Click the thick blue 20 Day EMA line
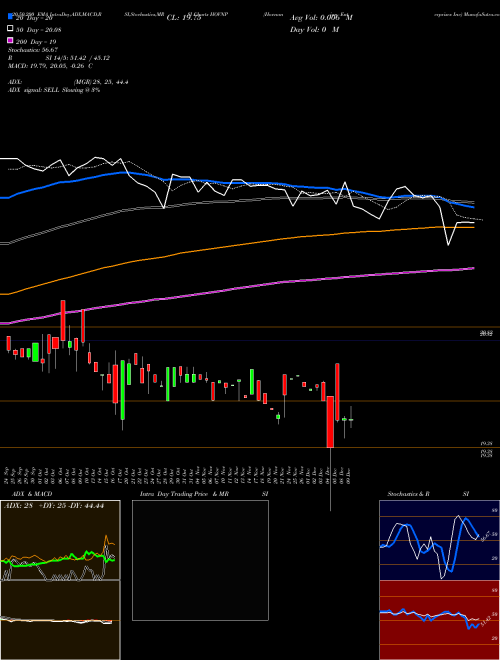 [x=237, y=183]
